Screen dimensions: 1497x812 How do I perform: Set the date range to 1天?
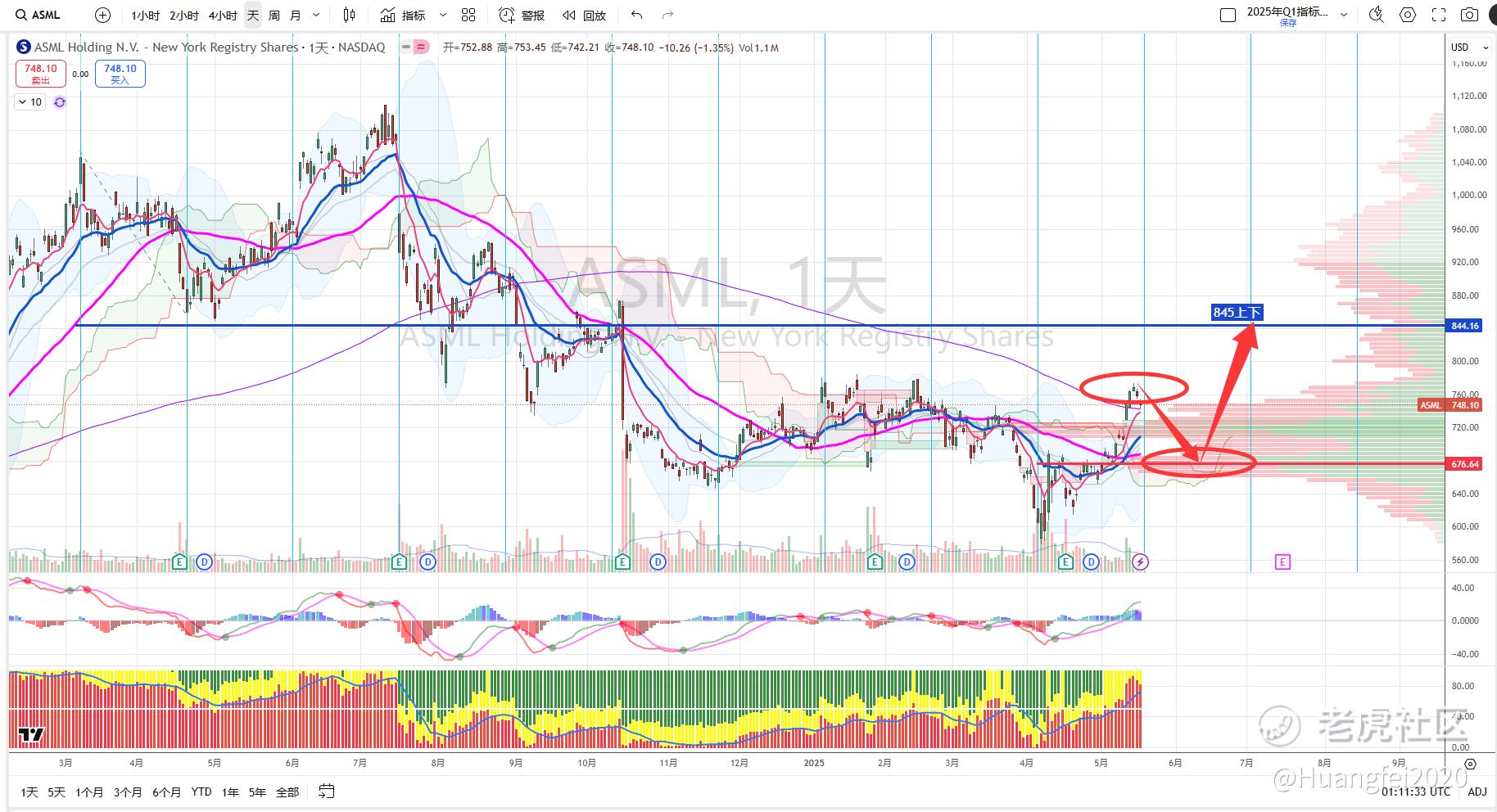point(29,792)
